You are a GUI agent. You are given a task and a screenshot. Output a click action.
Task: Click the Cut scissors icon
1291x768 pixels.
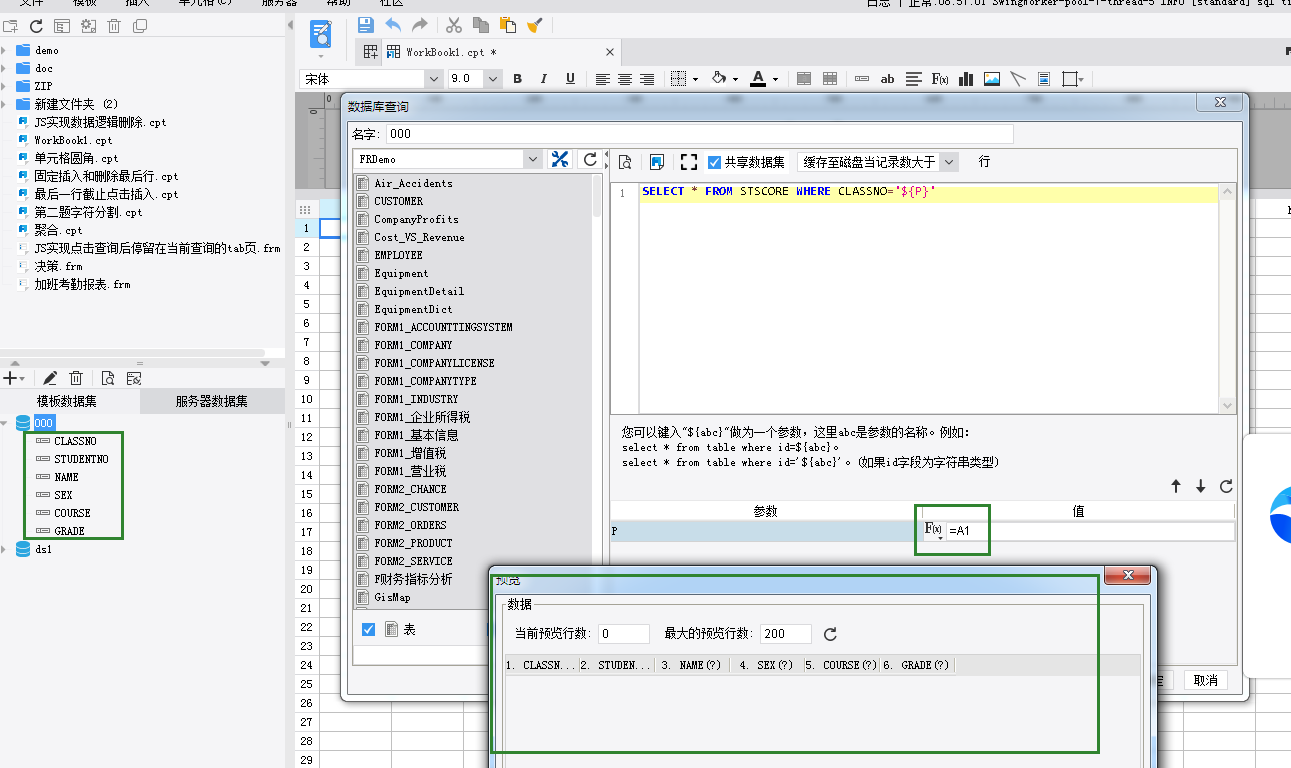coord(454,25)
